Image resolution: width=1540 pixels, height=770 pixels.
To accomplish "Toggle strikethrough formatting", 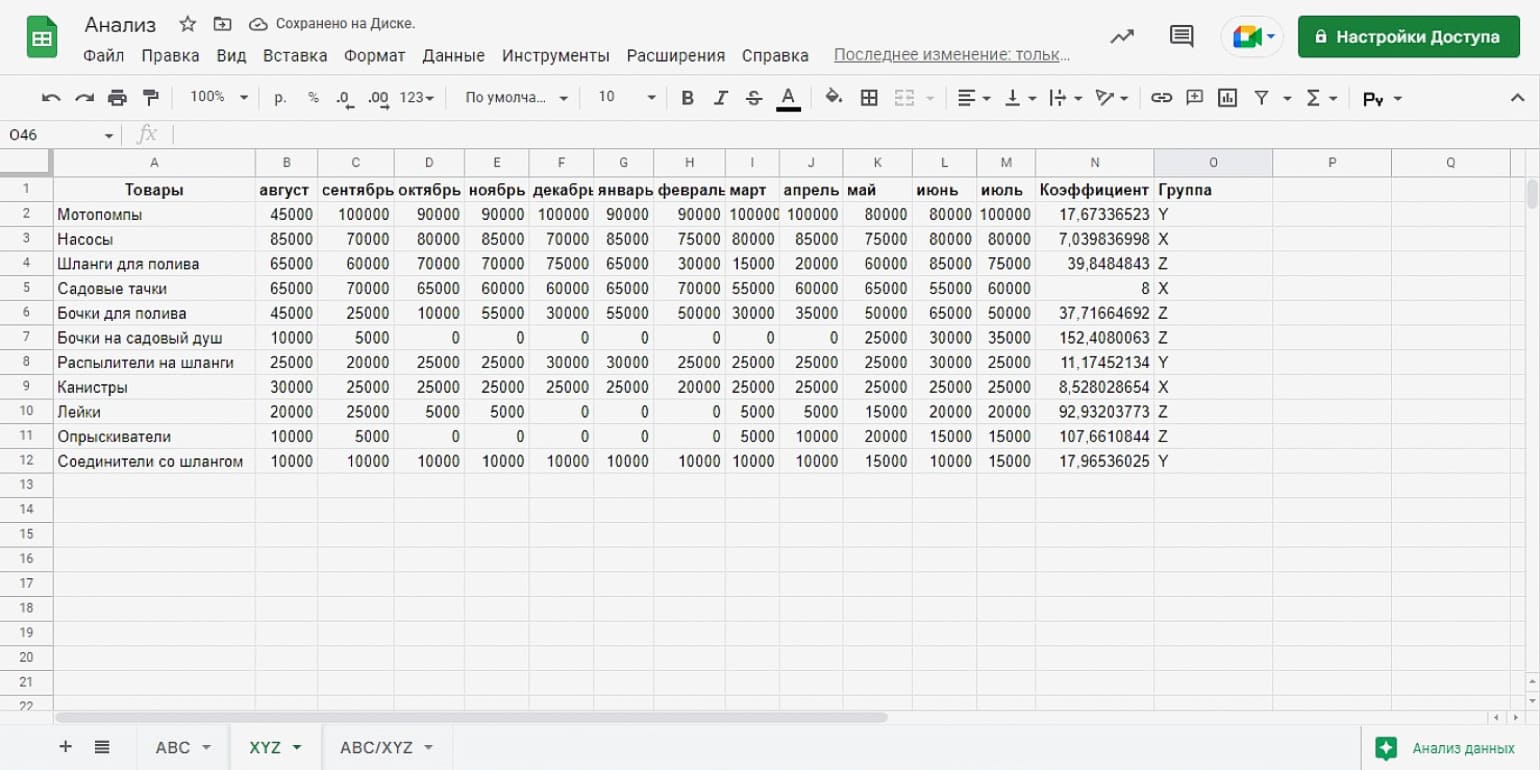I will [x=754, y=97].
